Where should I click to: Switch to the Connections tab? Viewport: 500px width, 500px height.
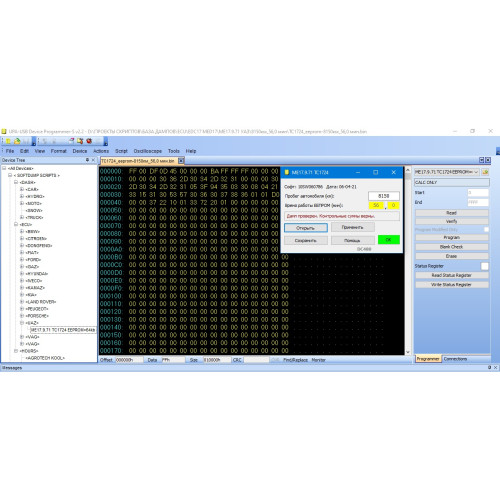tap(455, 359)
